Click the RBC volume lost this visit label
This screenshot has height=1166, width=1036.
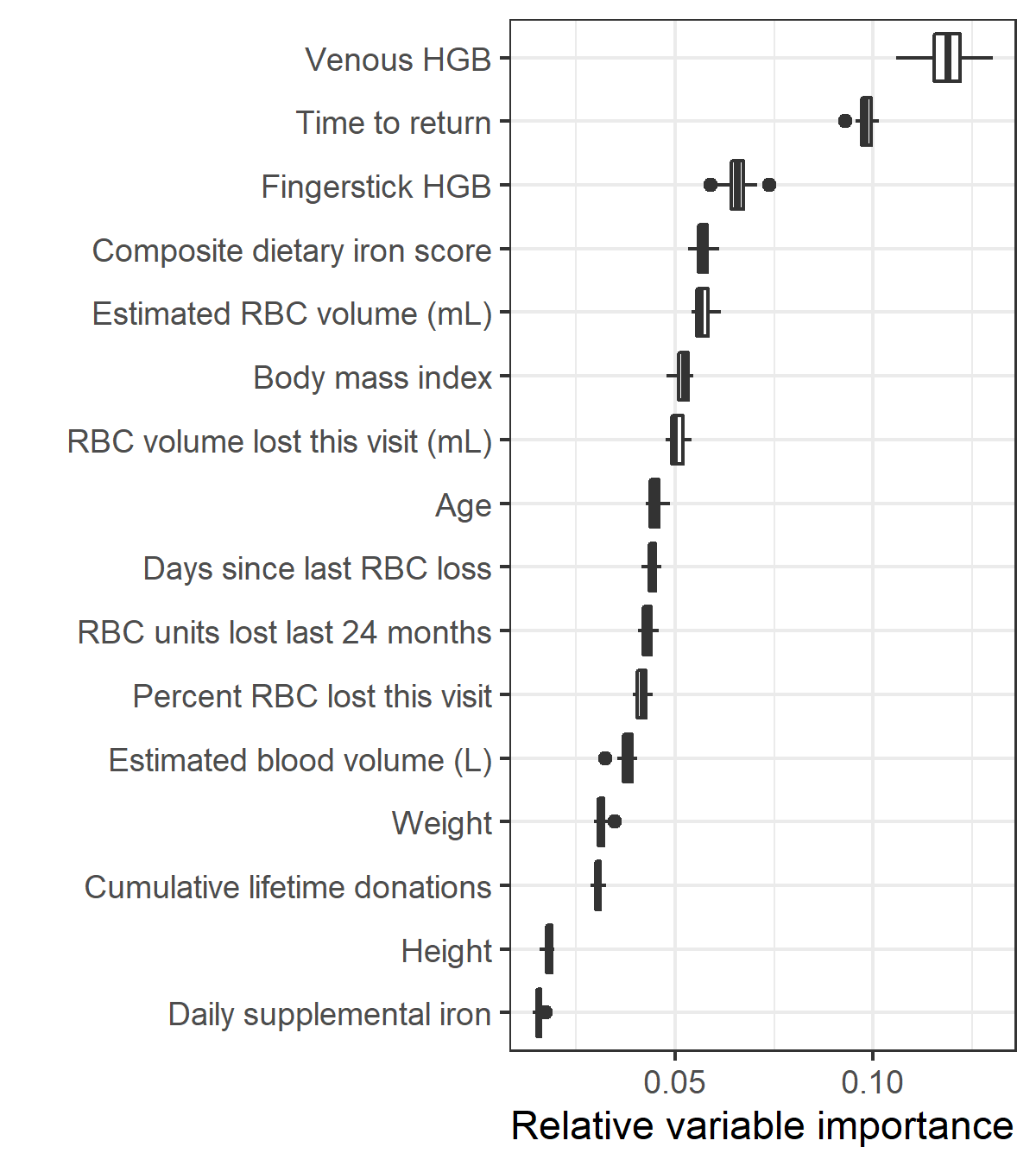coord(280,441)
